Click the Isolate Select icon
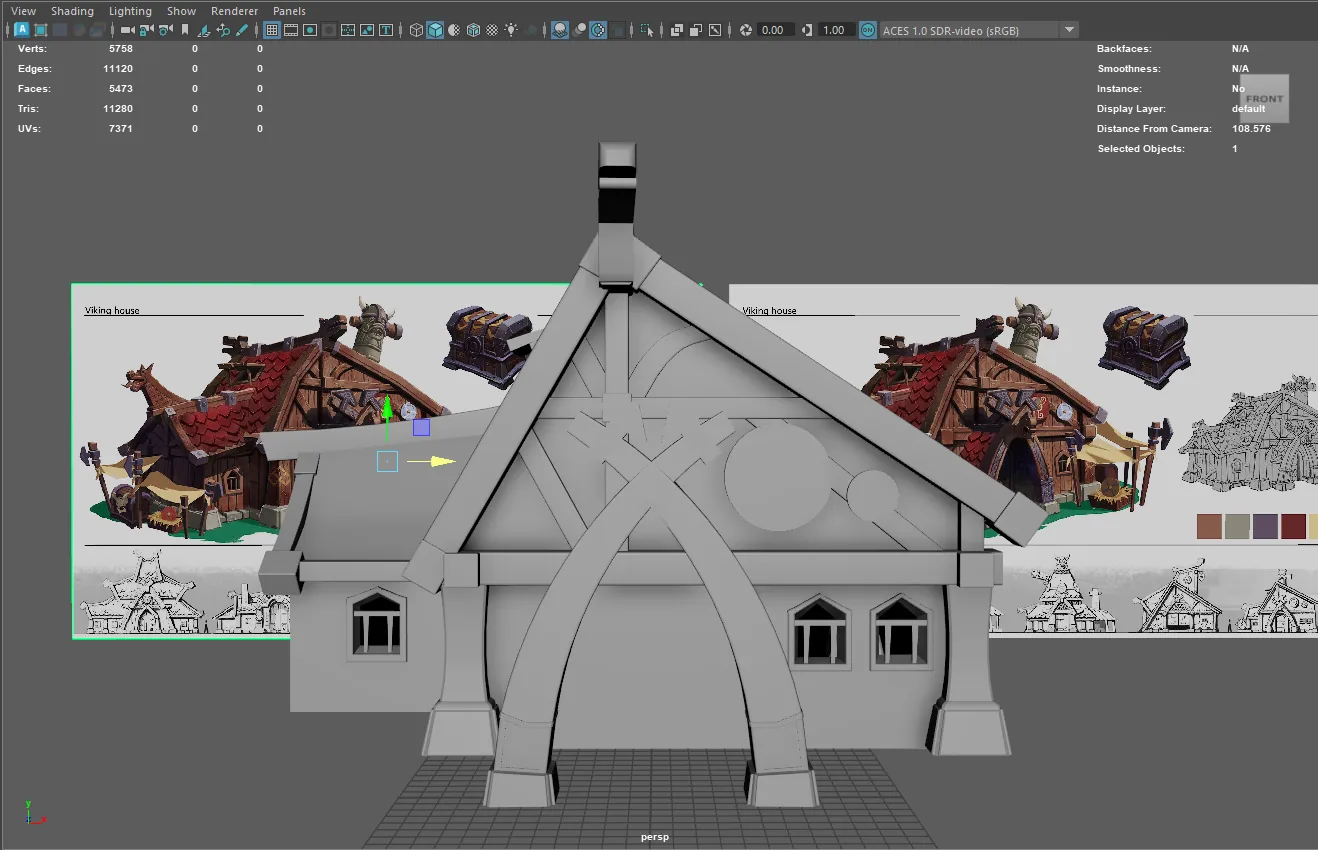The height and width of the screenshot is (850, 1318). 647,30
